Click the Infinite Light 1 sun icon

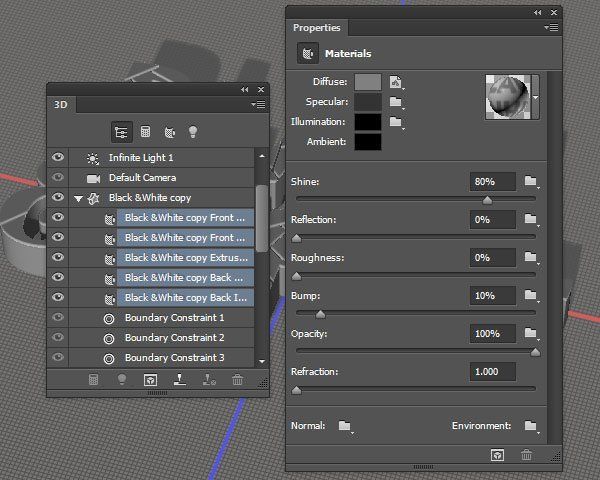(x=93, y=158)
